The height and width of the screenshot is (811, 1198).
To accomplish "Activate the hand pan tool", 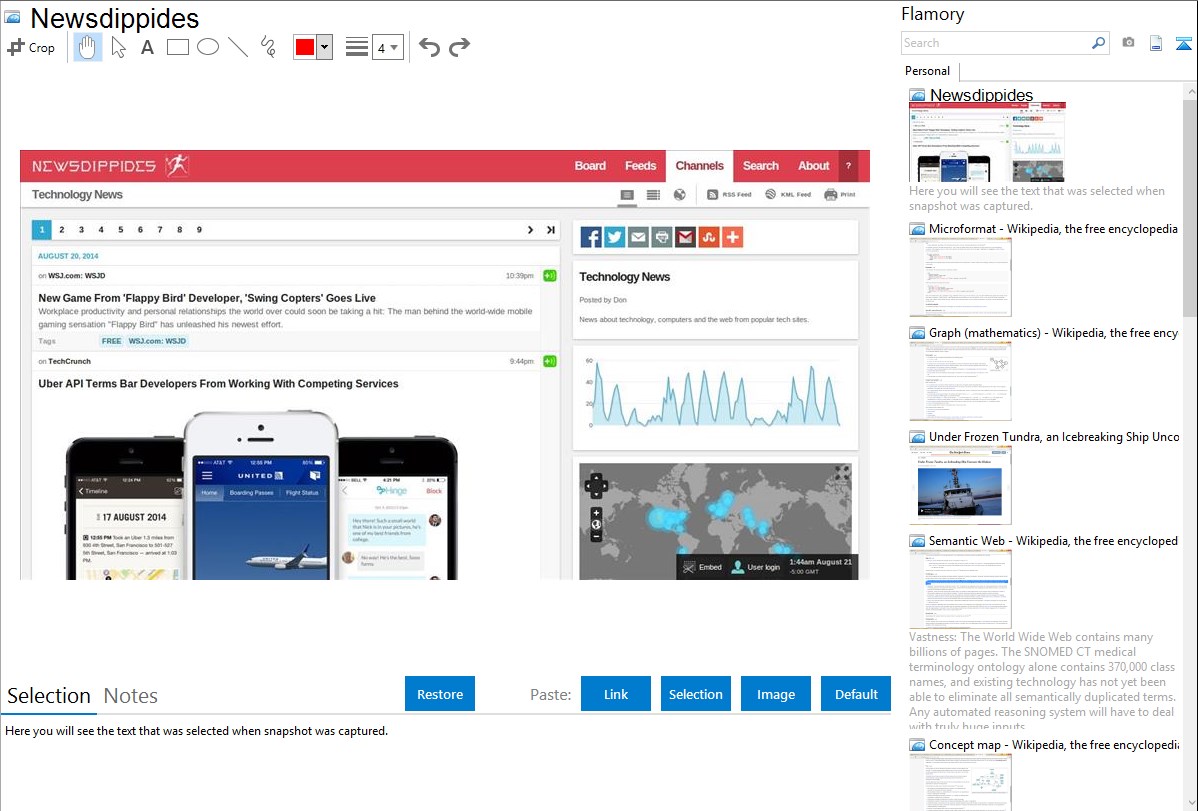I will [87, 47].
